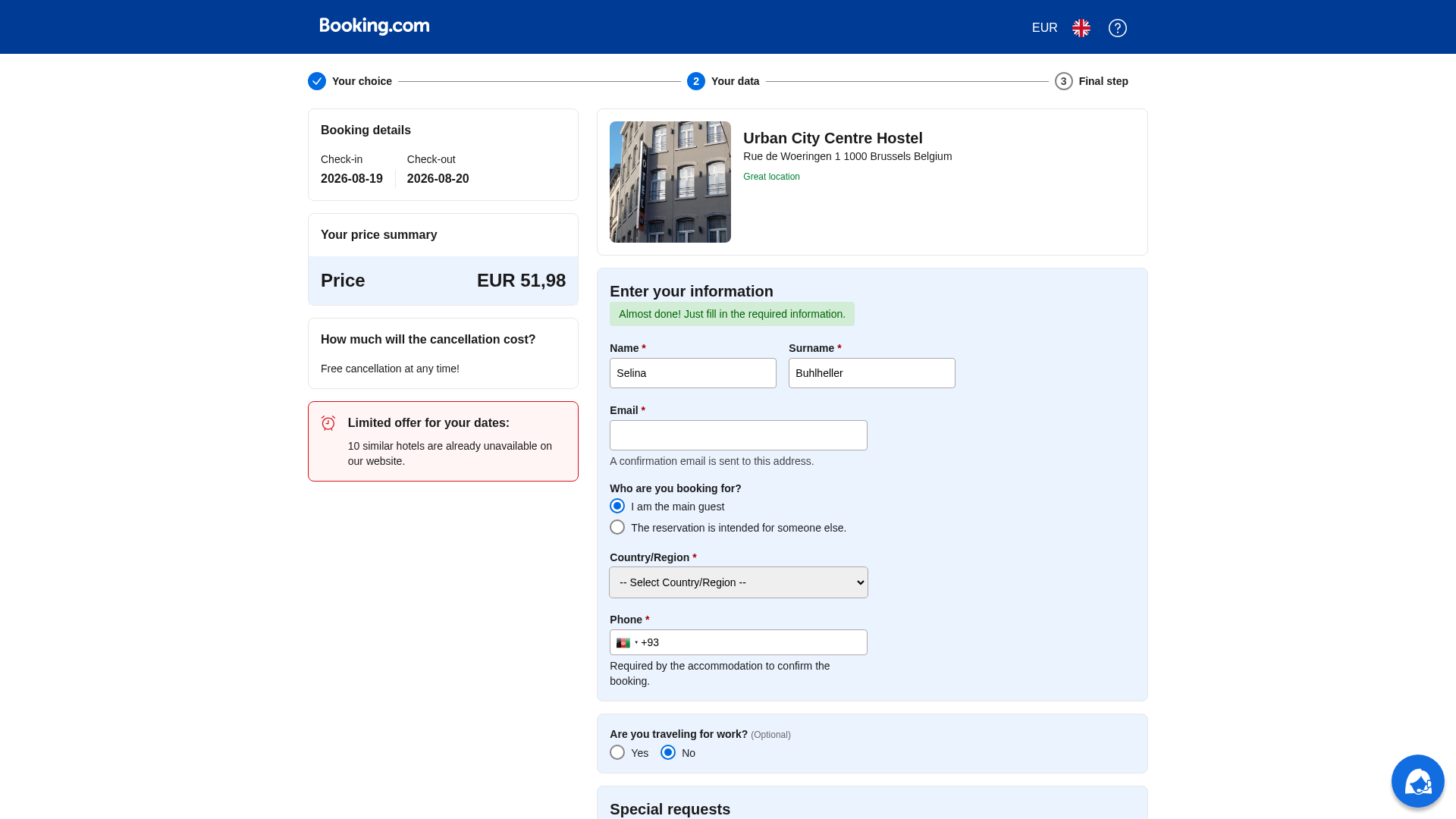Click 'Limited offer for your dates:' heading
The height and width of the screenshot is (819, 1456).
coord(428,423)
